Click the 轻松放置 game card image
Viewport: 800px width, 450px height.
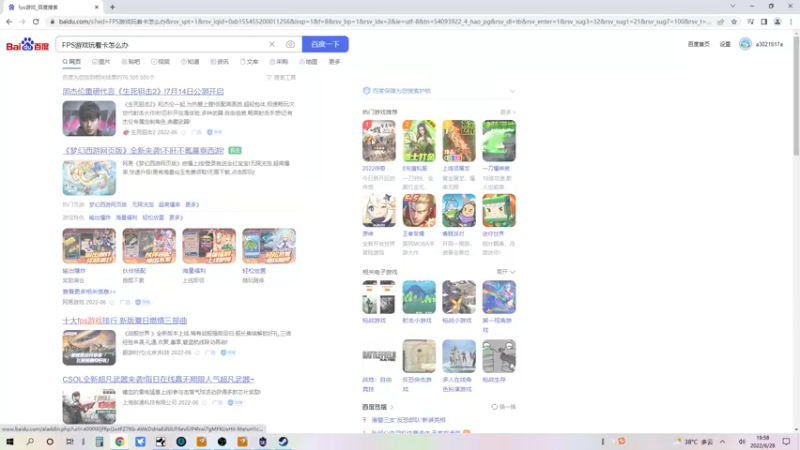tap(269, 246)
